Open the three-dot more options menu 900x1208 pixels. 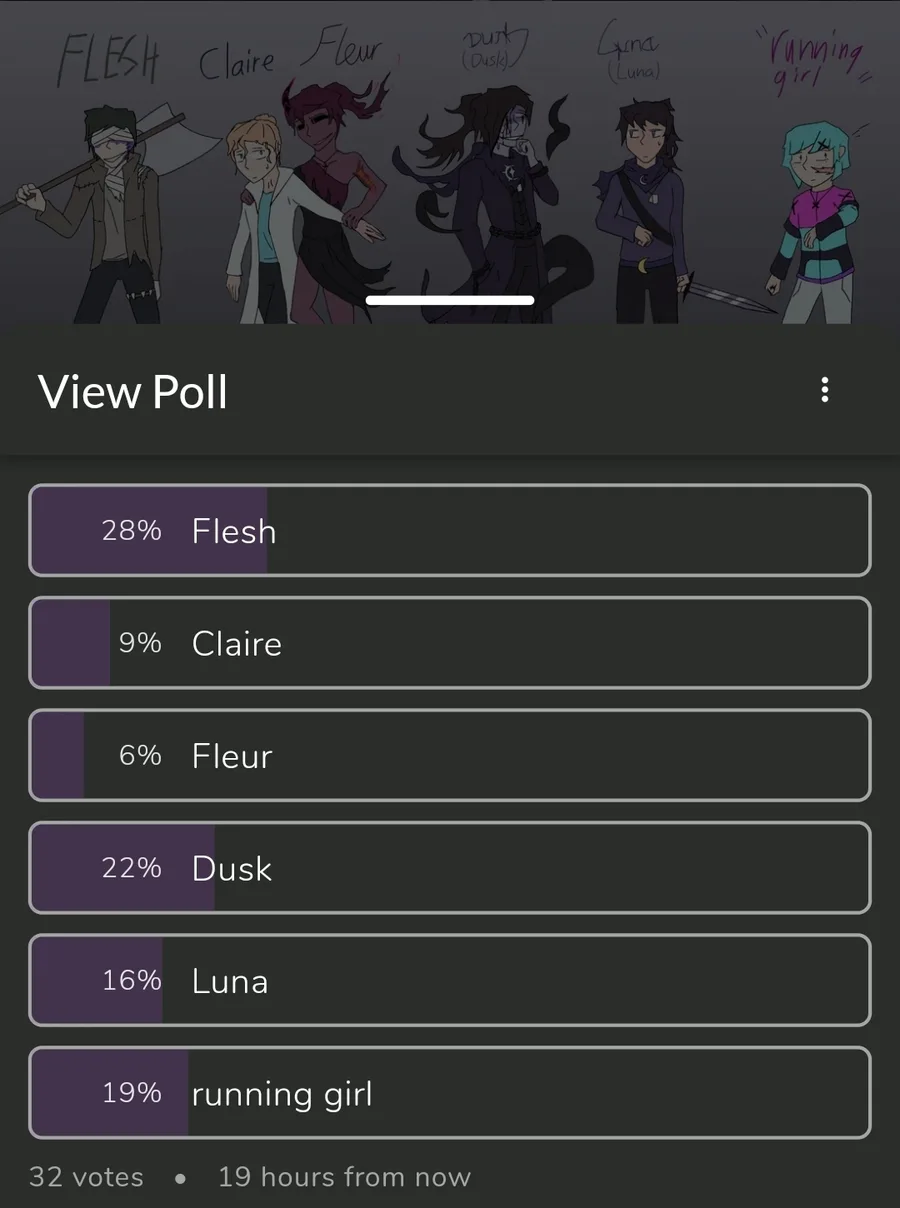tap(824, 390)
